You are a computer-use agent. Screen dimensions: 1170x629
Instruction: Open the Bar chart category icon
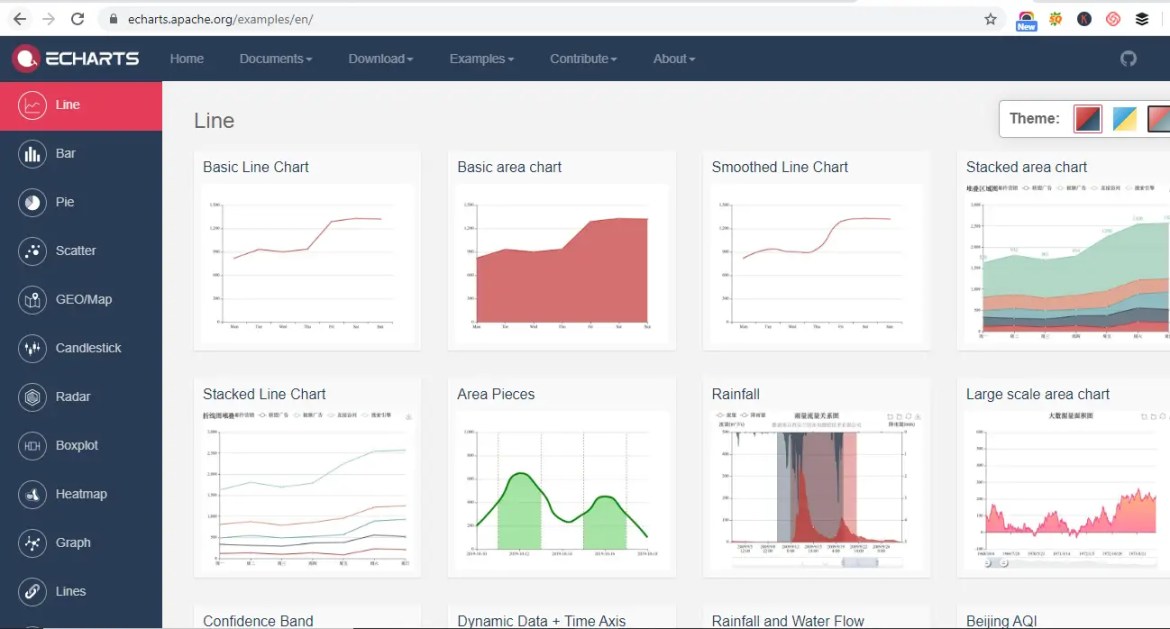point(32,154)
